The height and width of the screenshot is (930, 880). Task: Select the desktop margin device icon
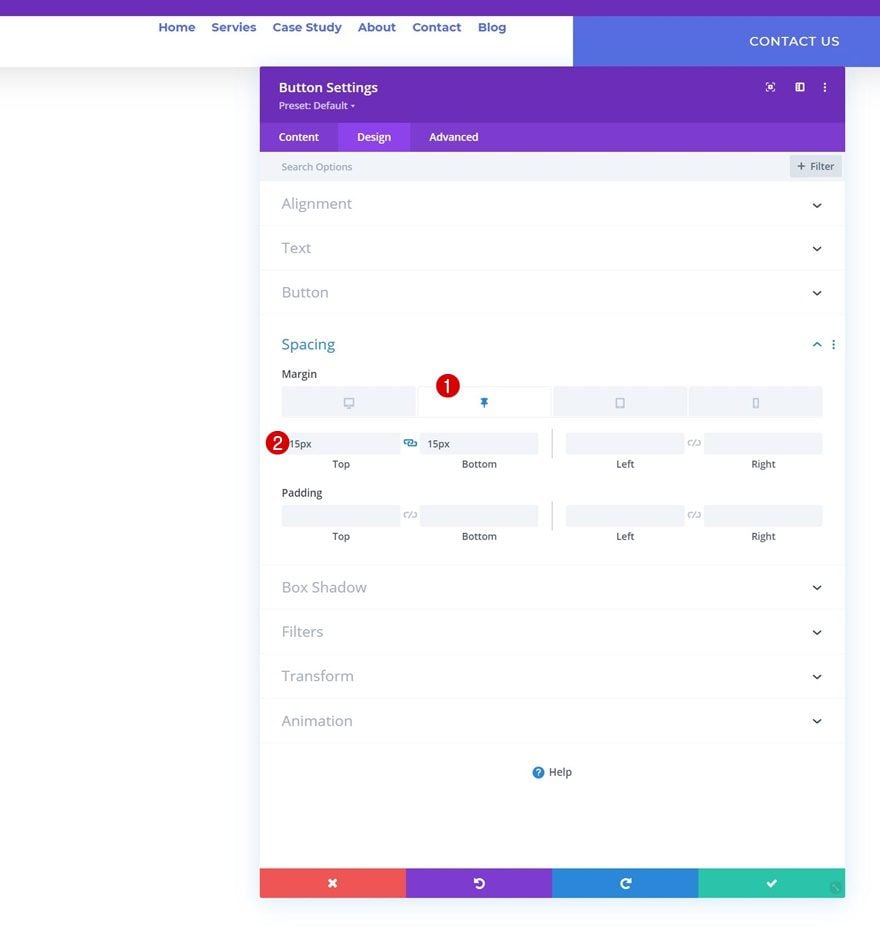click(349, 403)
